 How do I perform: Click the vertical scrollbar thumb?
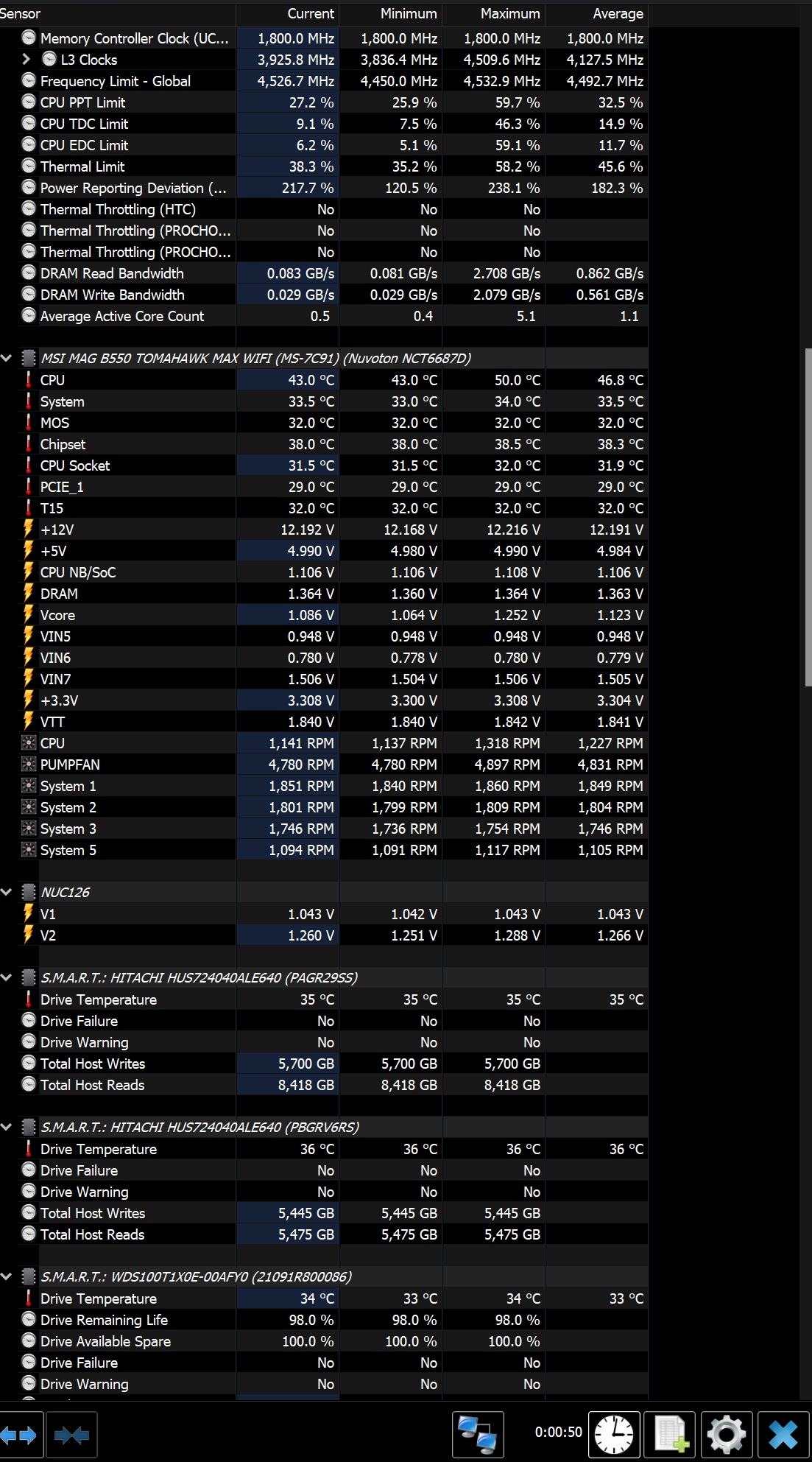808,518
